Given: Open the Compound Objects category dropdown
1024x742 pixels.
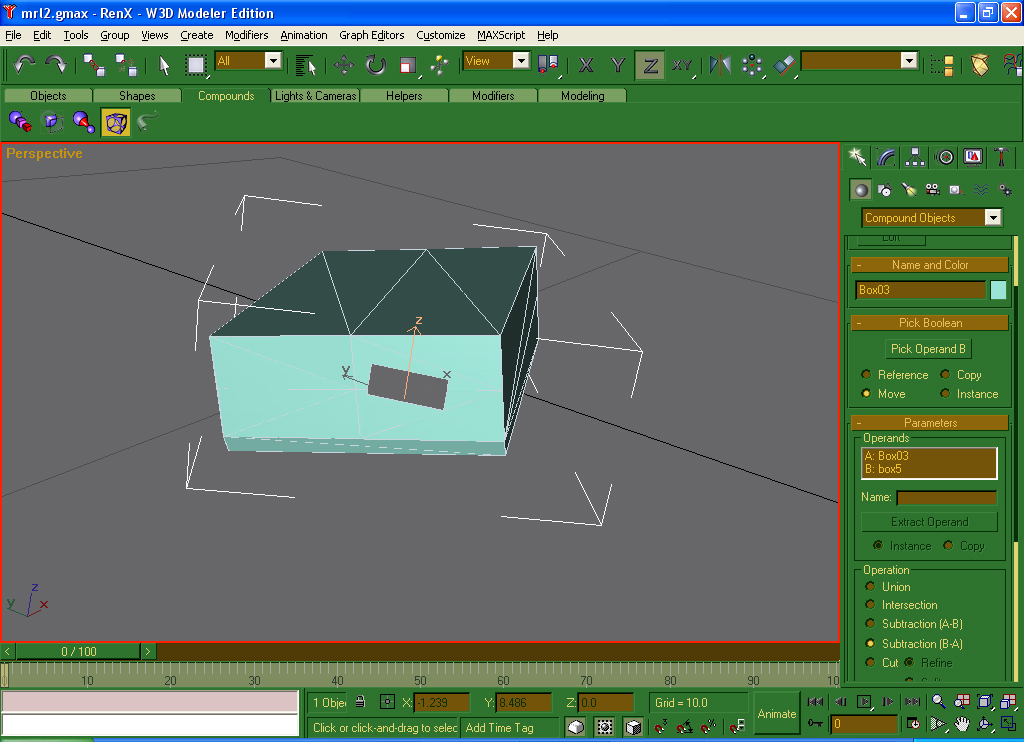Looking at the screenshot, I should [992, 218].
